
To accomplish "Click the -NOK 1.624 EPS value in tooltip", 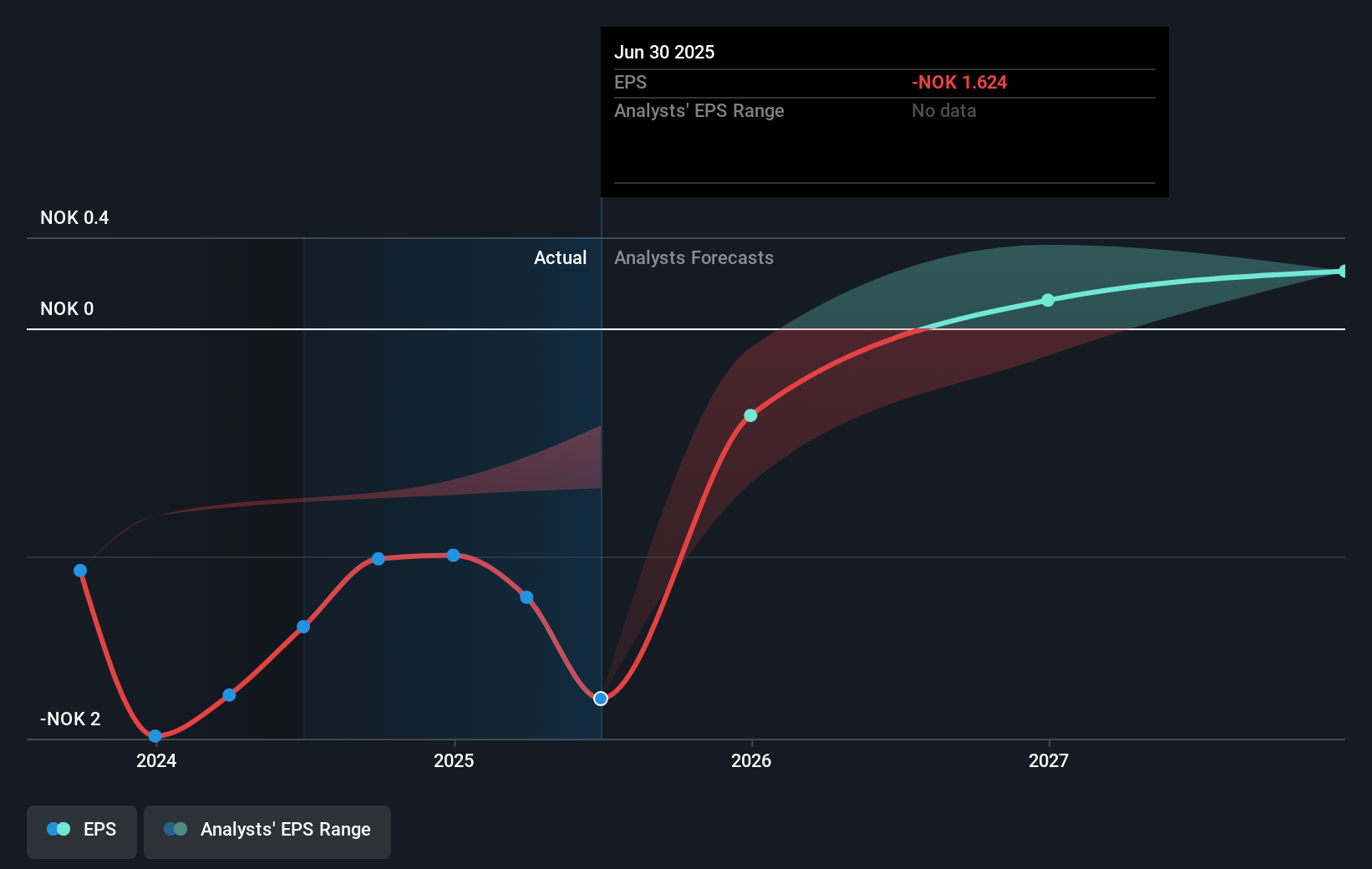I will point(959,82).
